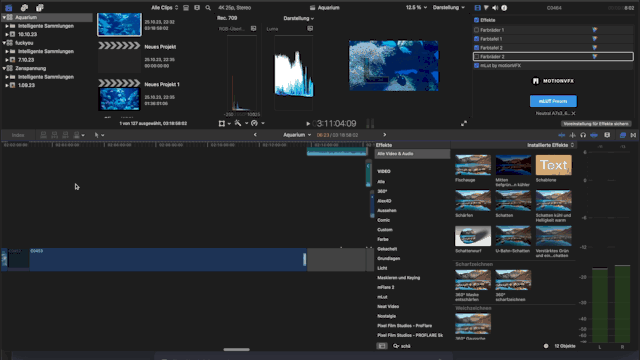The height and width of the screenshot is (360, 640).
Task: Open the Video inspector icon
Action: (x=478, y=8)
